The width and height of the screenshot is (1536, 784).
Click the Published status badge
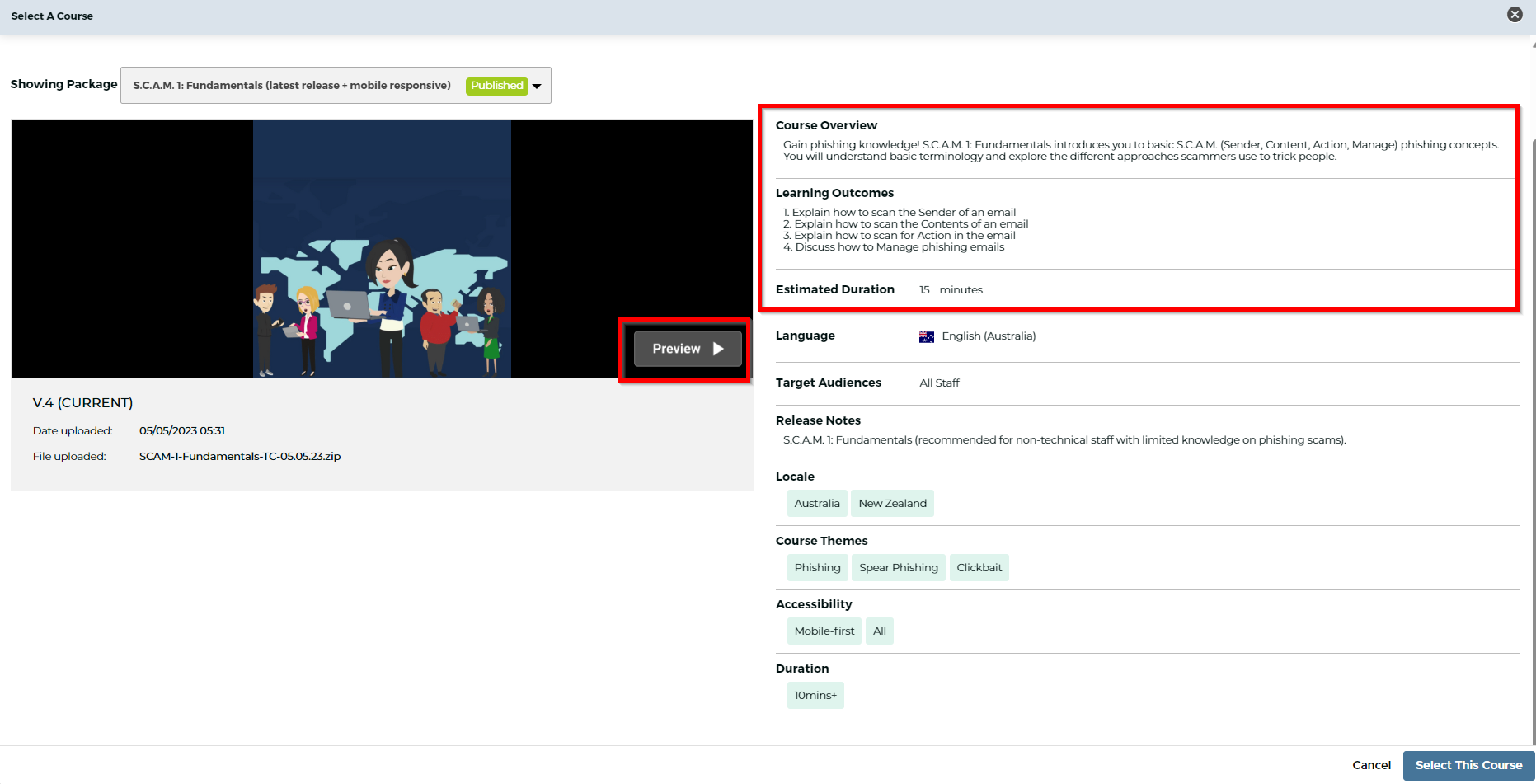coord(496,86)
